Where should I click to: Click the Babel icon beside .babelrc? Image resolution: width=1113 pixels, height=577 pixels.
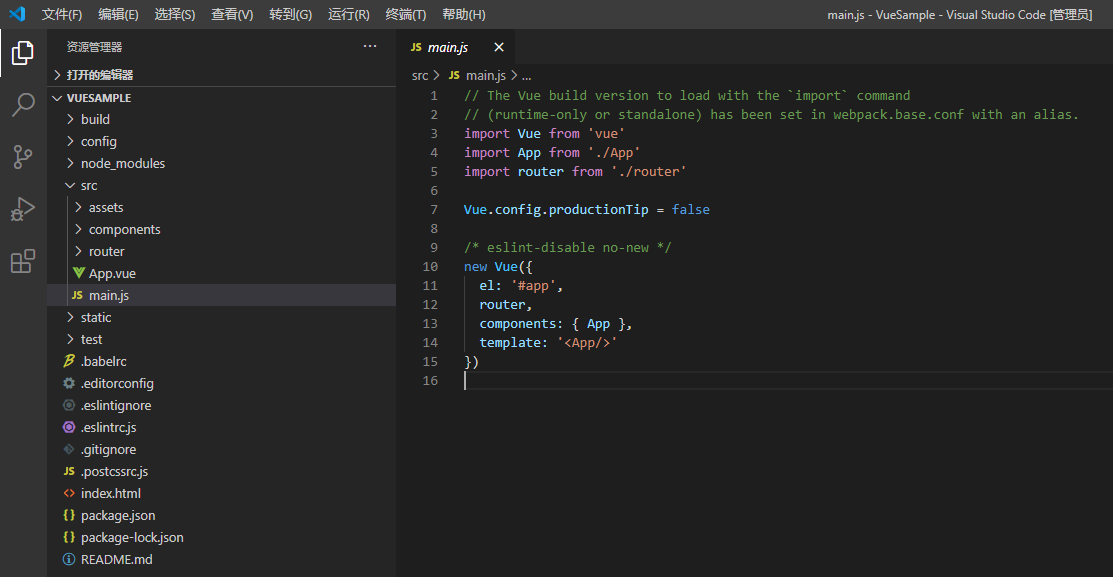[69, 361]
